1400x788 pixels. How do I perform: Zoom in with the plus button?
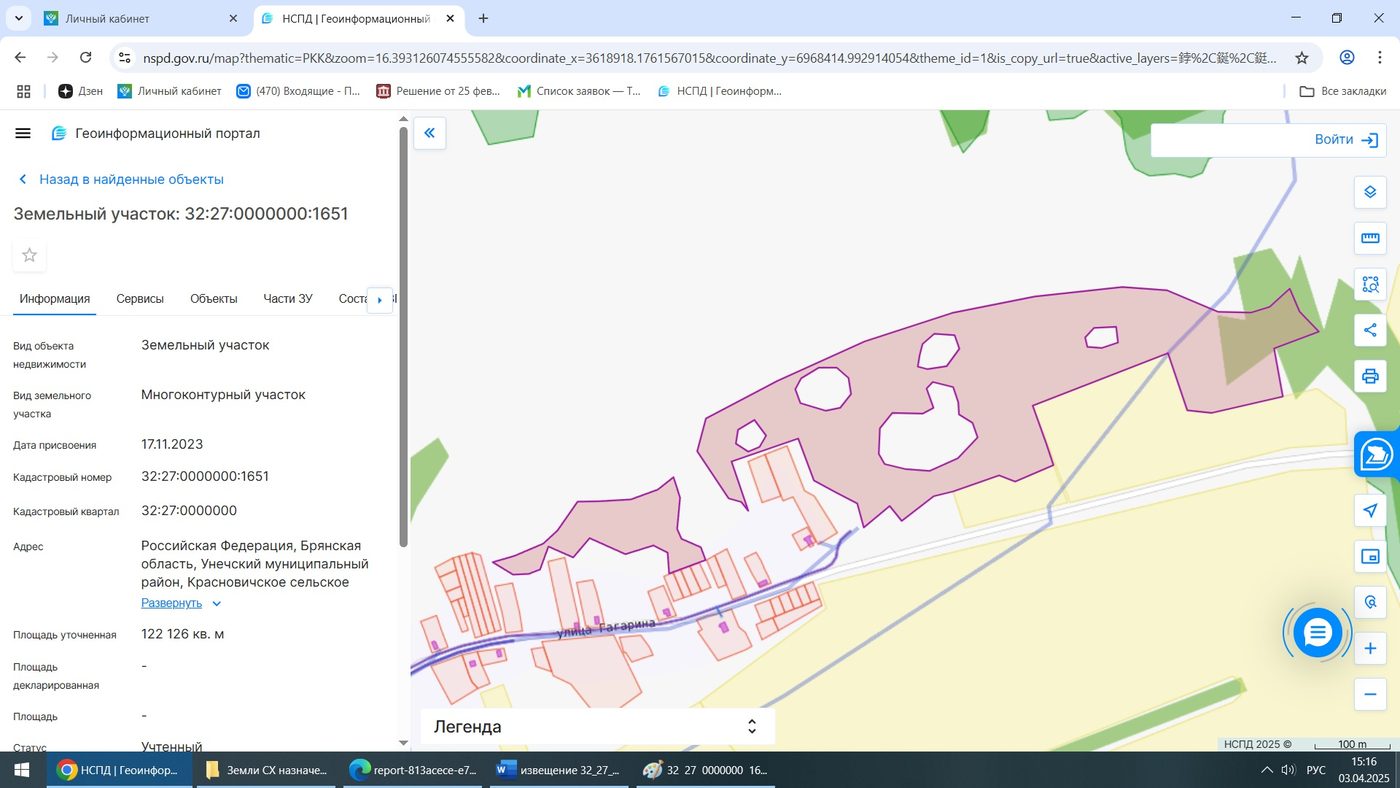click(x=1370, y=649)
